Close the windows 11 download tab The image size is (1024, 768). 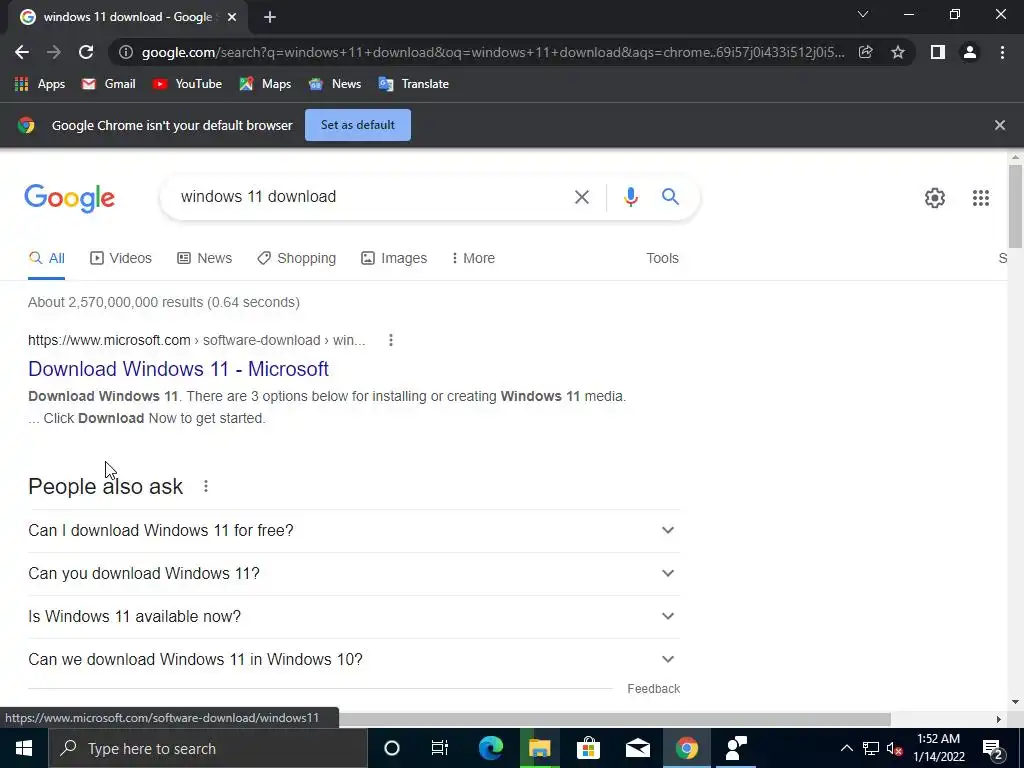pos(232,17)
